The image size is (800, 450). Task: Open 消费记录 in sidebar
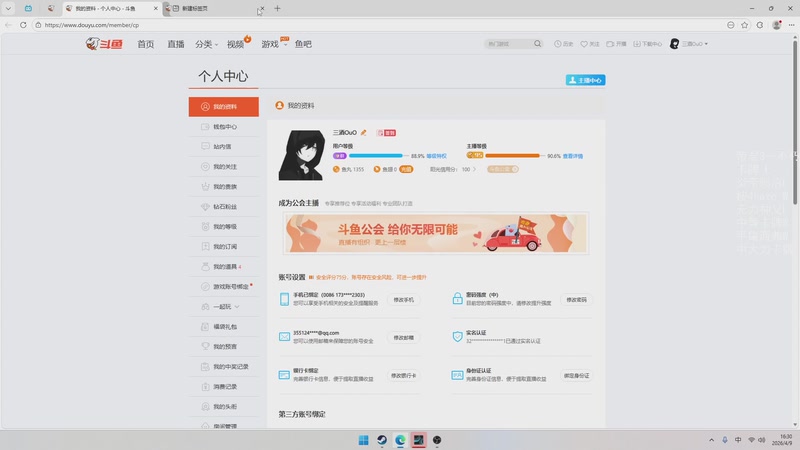pos(223,387)
